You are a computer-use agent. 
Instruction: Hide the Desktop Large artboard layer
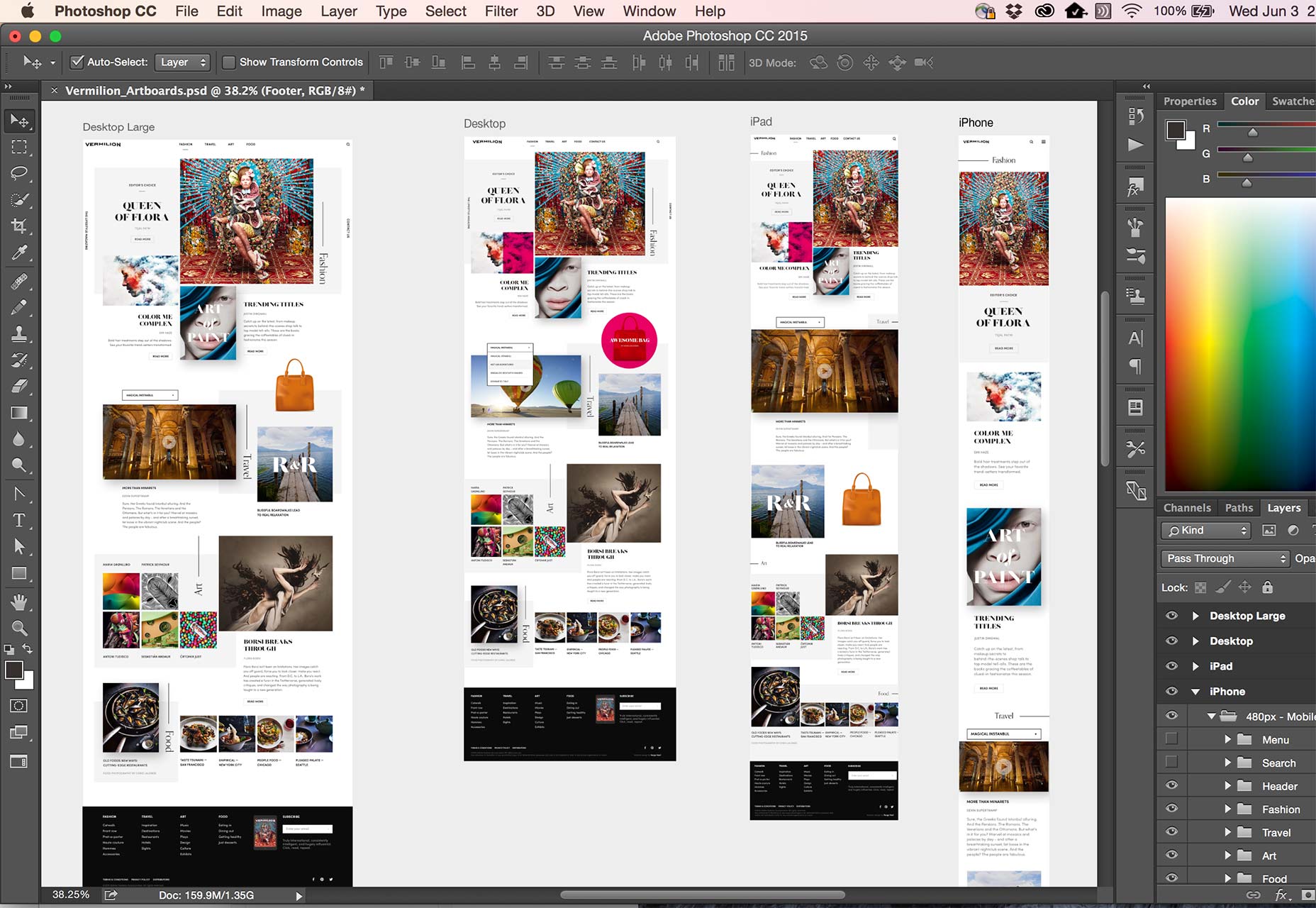click(1171, 616)
